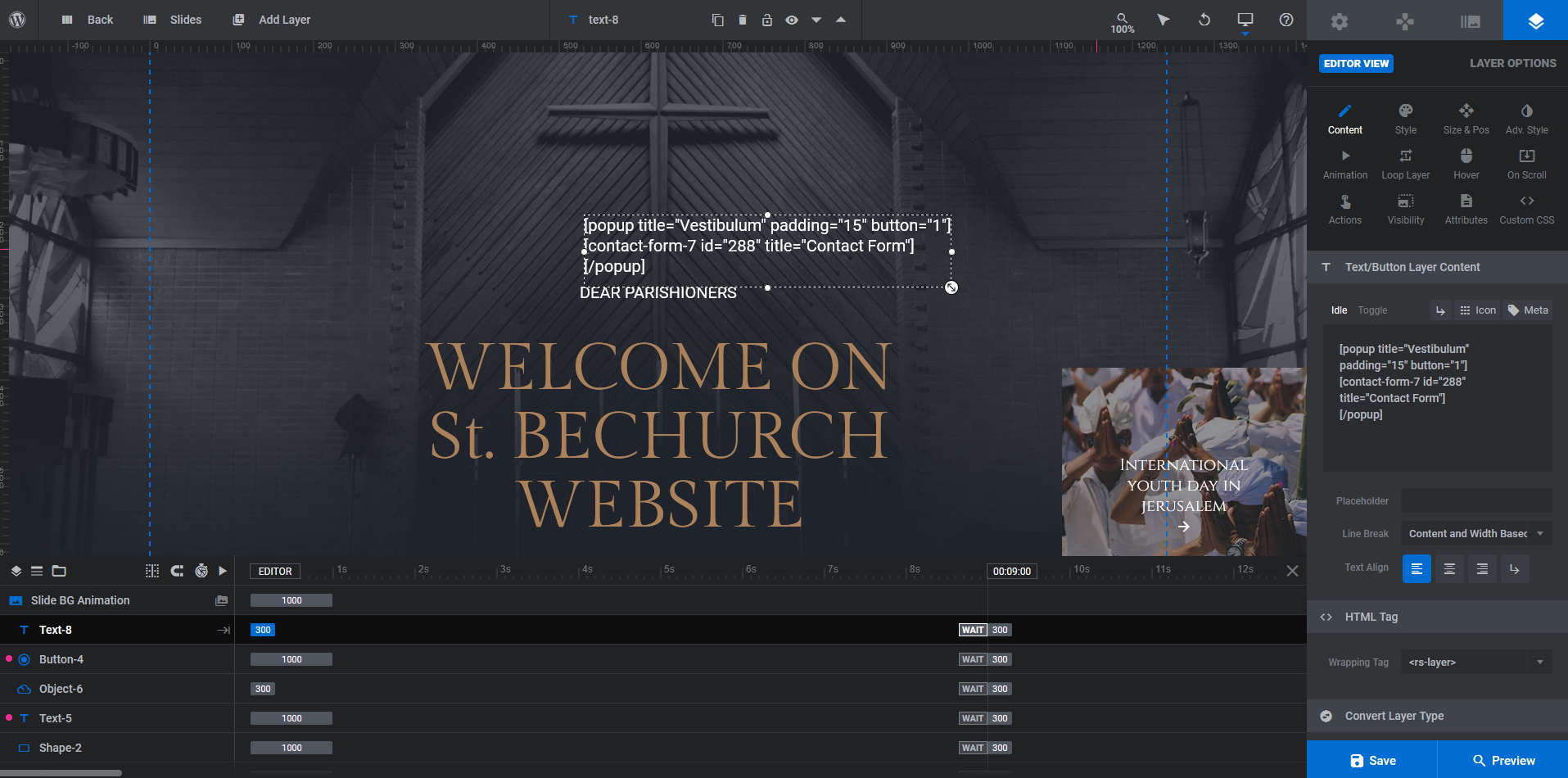Click the Placeholder input field
This screenshot has height=778, width=1568.
[1476, 500]
